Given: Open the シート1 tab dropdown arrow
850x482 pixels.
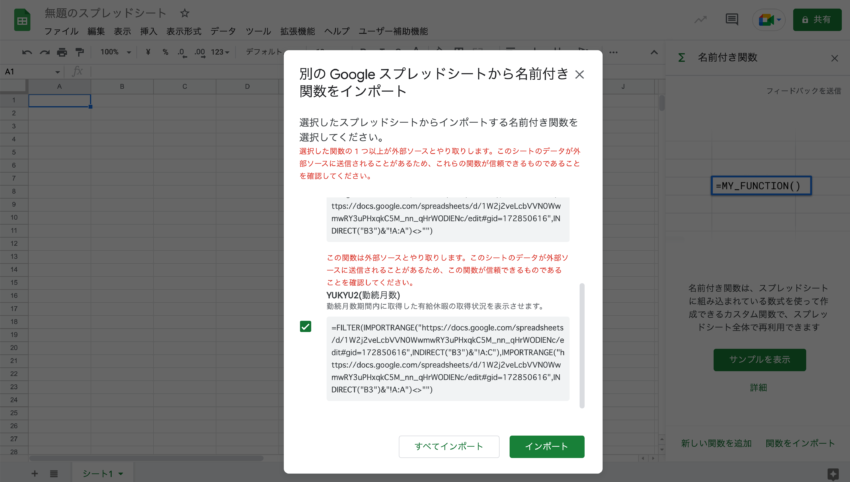Looking at the screenshot, I should [x=122, y=472].
